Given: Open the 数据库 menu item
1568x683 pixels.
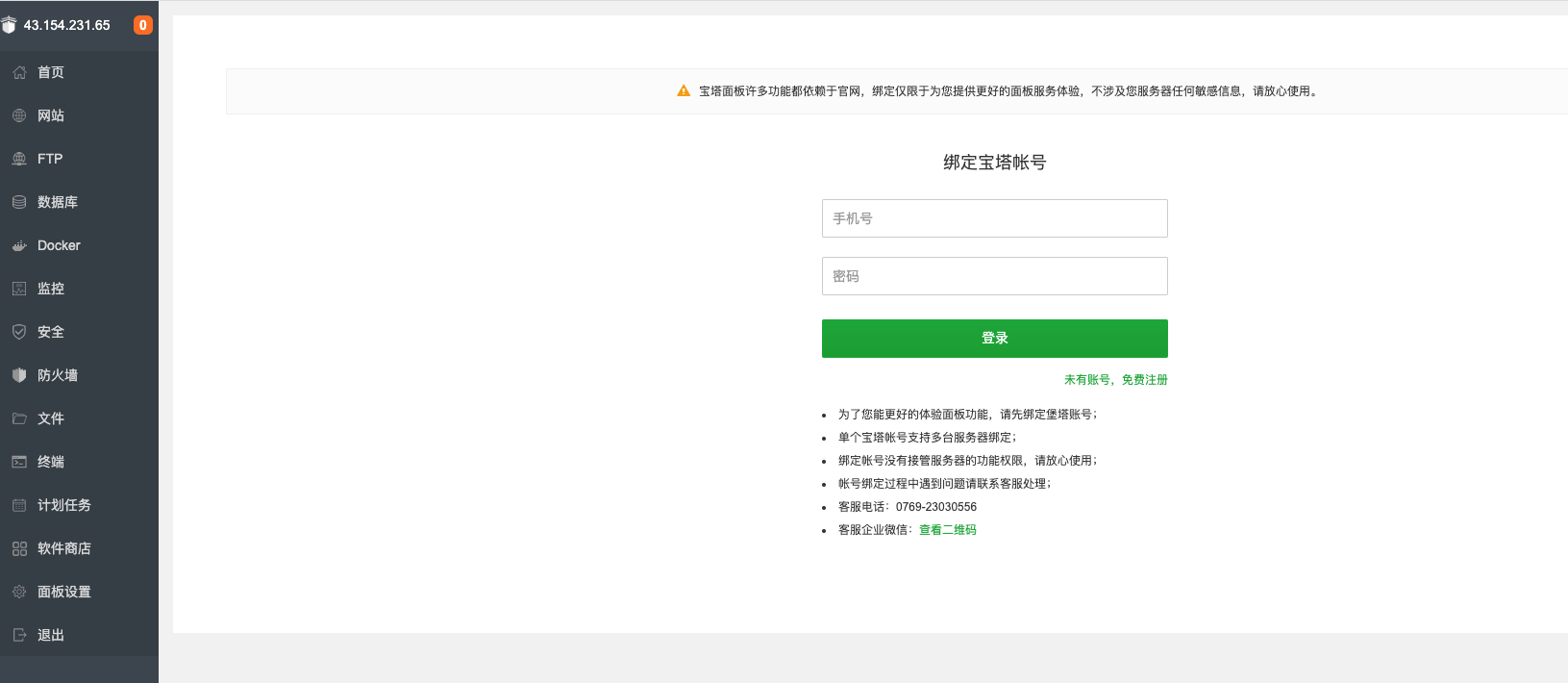Looking at the screenshot, I should tap(79, 202).
